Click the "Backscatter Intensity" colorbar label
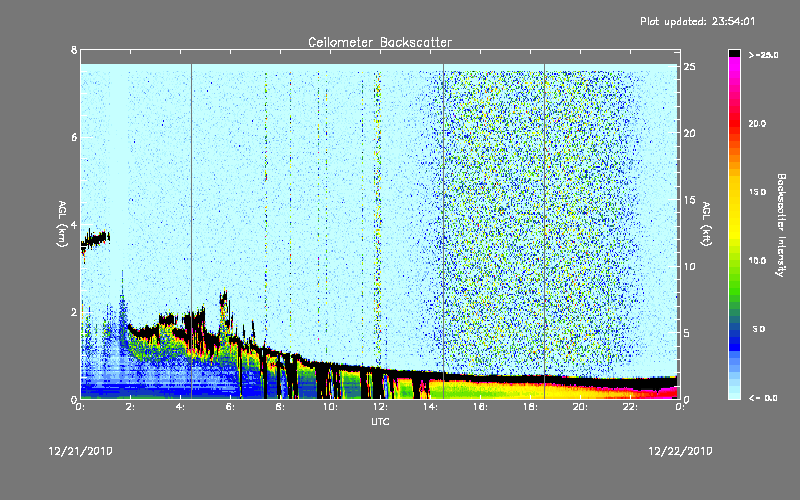Image resolution: width=800 pixels, height=500 pixels. (780, 225)
